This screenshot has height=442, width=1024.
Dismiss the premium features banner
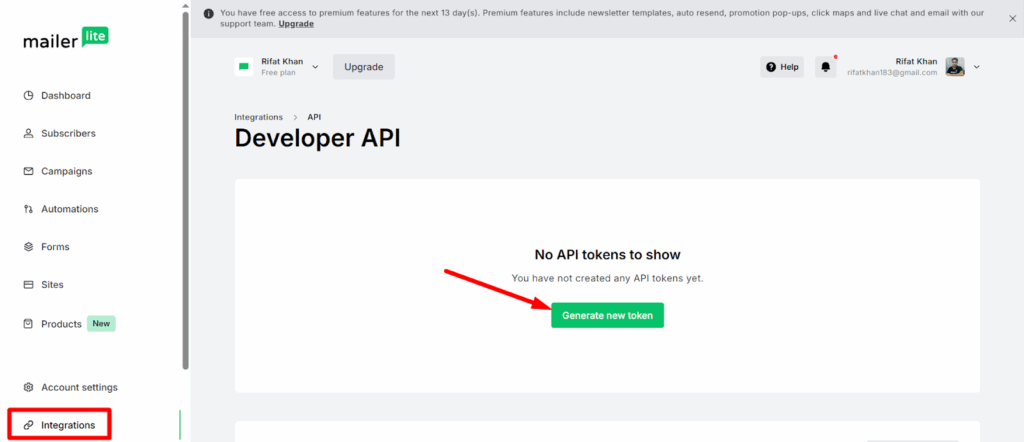(1012, 18)
